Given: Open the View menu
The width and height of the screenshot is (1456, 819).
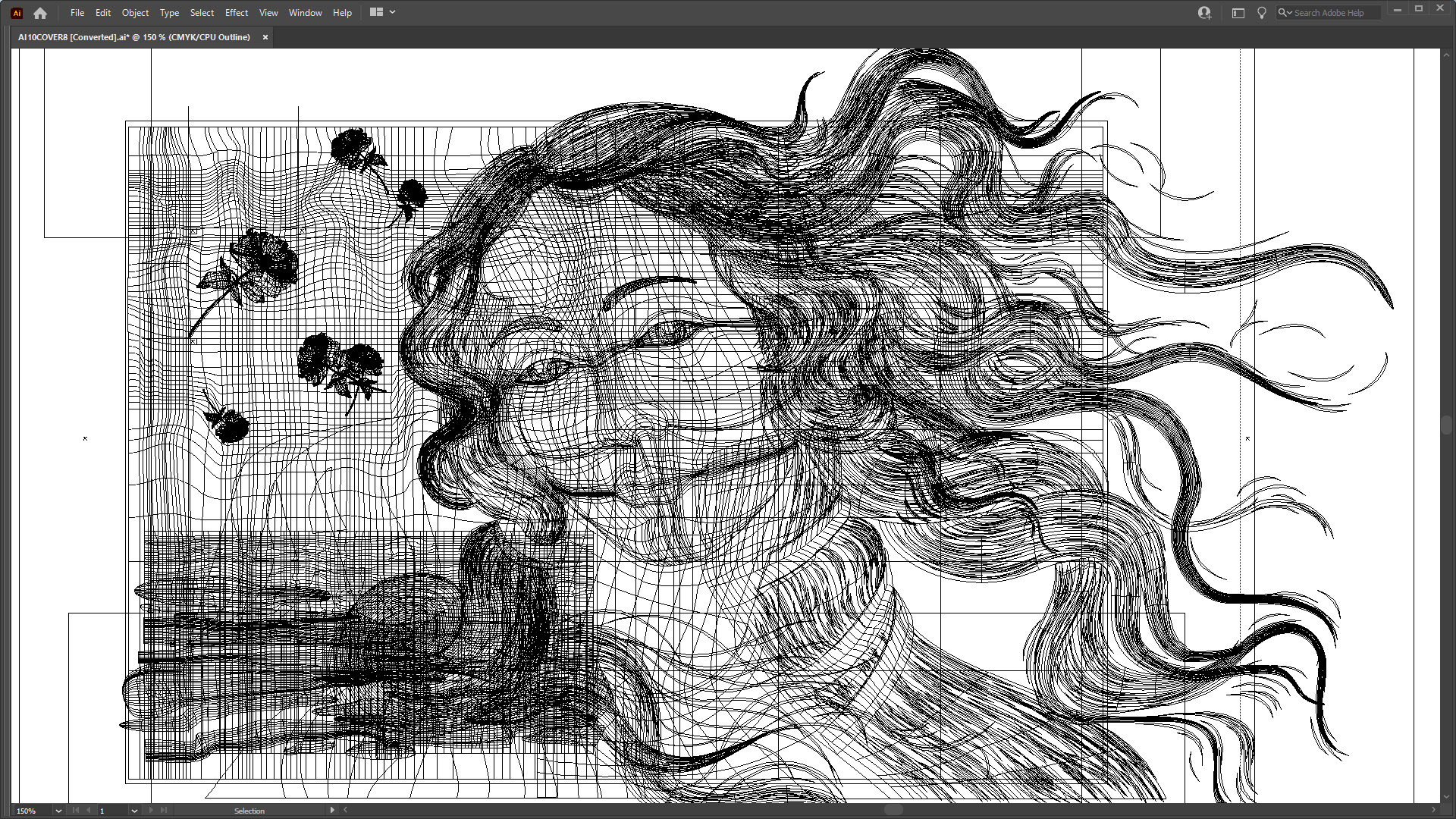Looking at the screenshot, I should click(268, 13).
